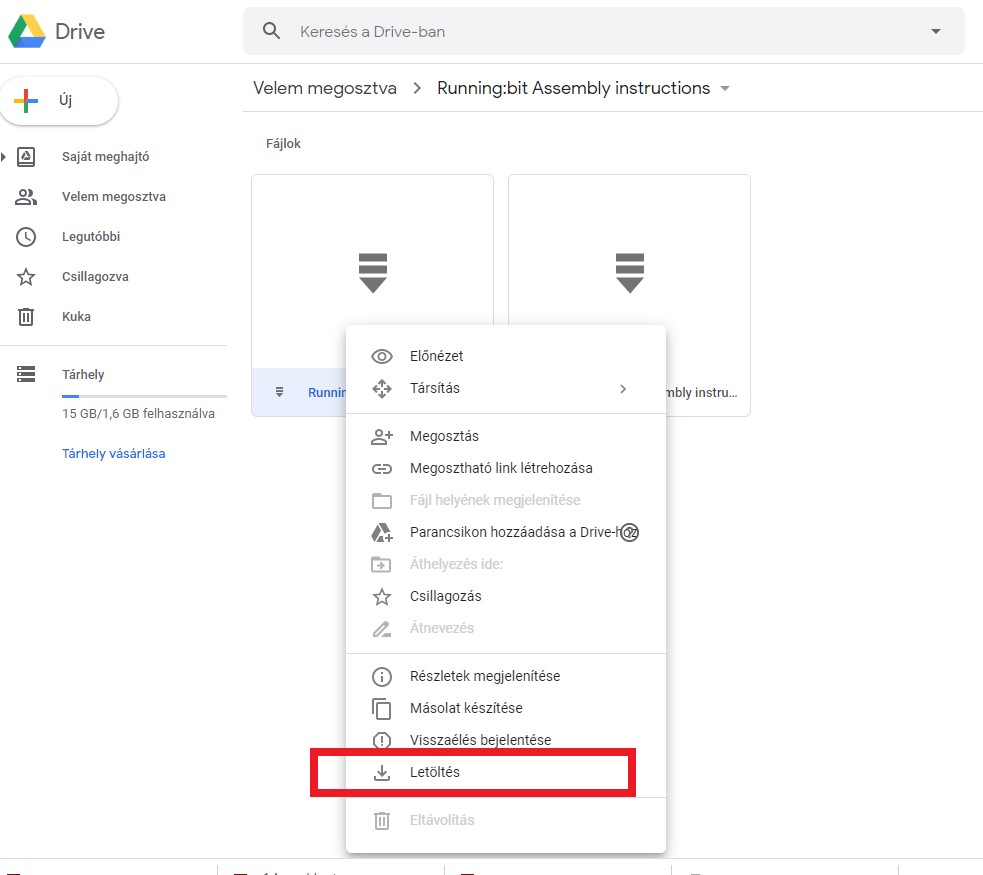The image size is (983, 875).
Task: Go to Velem megosztva breadcrumb
Action: (x=324, y=88)
